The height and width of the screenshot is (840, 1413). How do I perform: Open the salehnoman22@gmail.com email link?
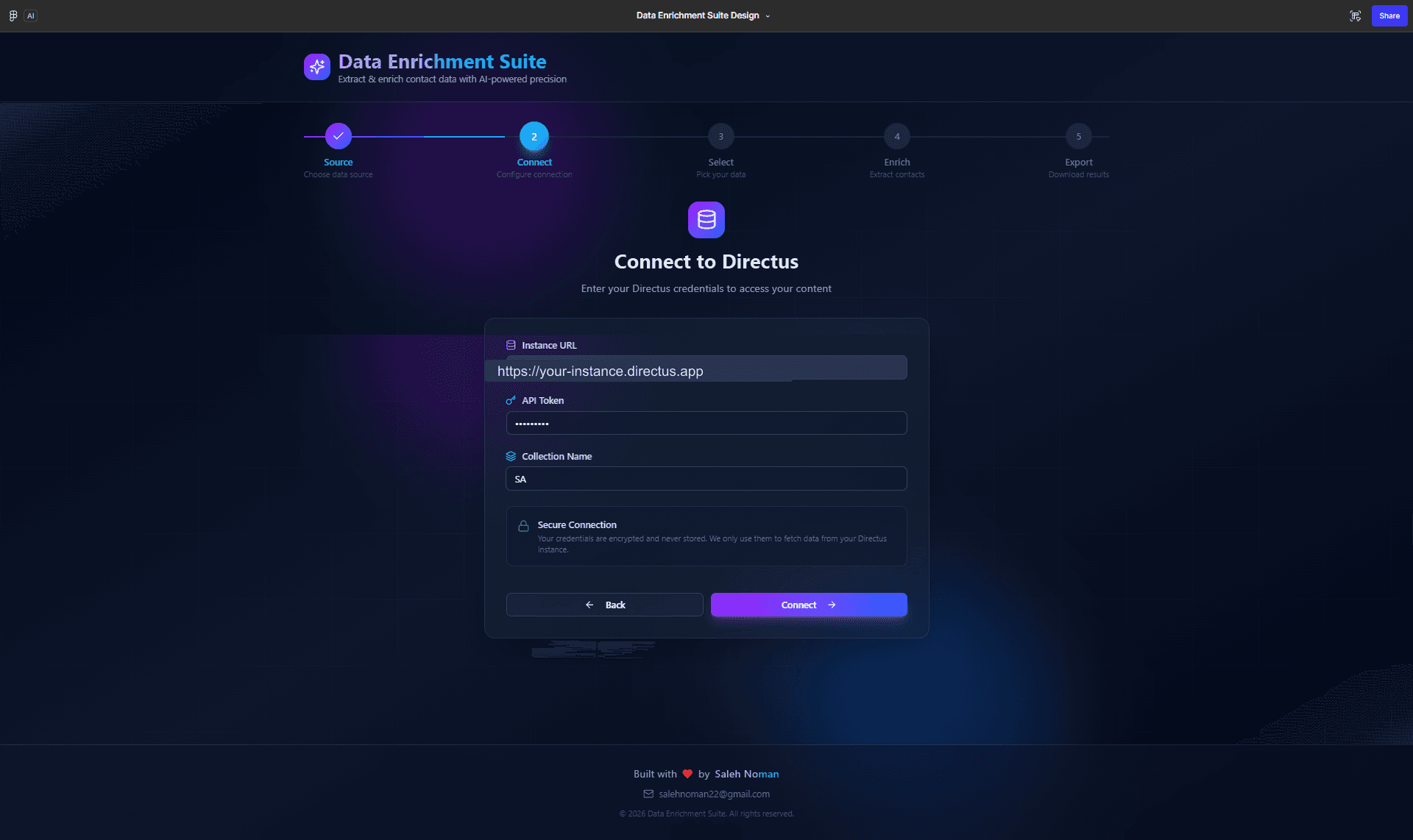[x=714, y=794]
